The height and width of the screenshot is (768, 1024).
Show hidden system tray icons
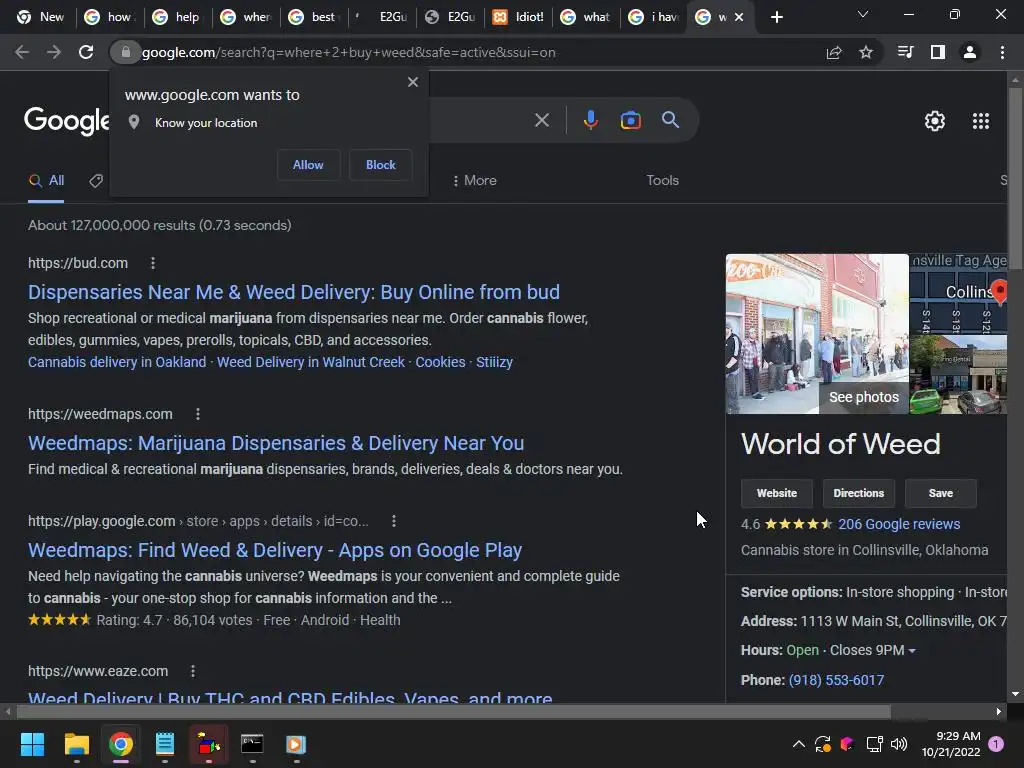798,744
